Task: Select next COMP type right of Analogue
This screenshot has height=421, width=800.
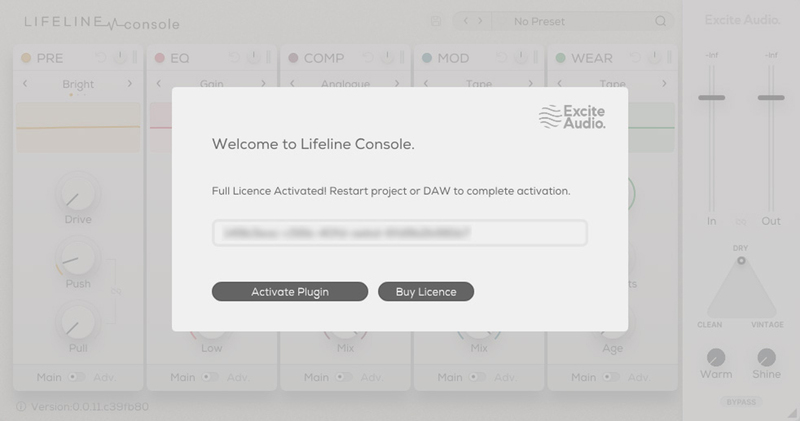Action: coord(397,83)
